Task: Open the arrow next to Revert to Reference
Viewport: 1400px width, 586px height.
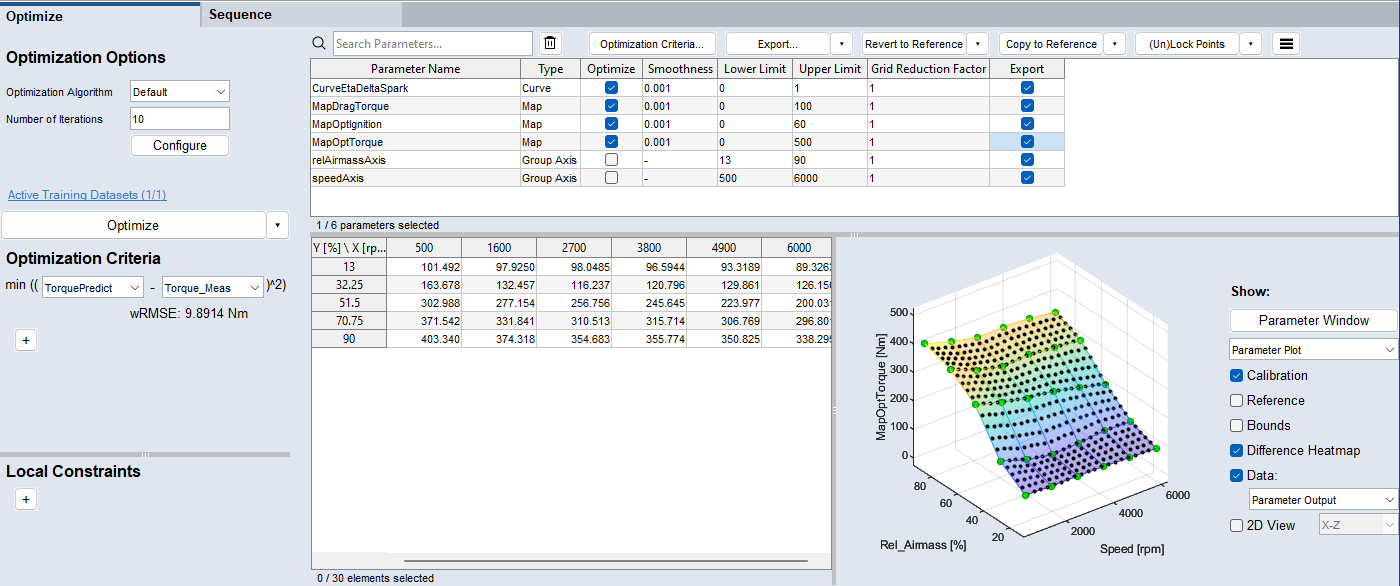Action: pyautogui.click(x=977, y=44)
